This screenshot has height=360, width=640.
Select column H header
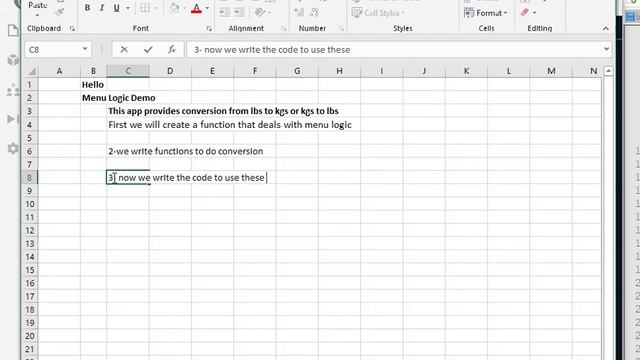[x=339, y=71]
